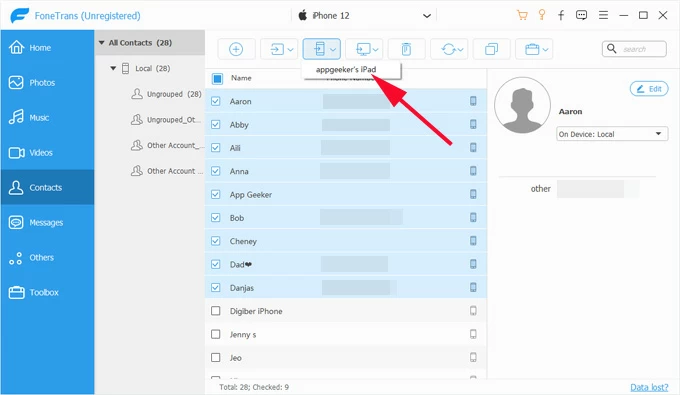Screen dimensions: 680x395
Task: Click the contacts search field
Action: (634, 49)
